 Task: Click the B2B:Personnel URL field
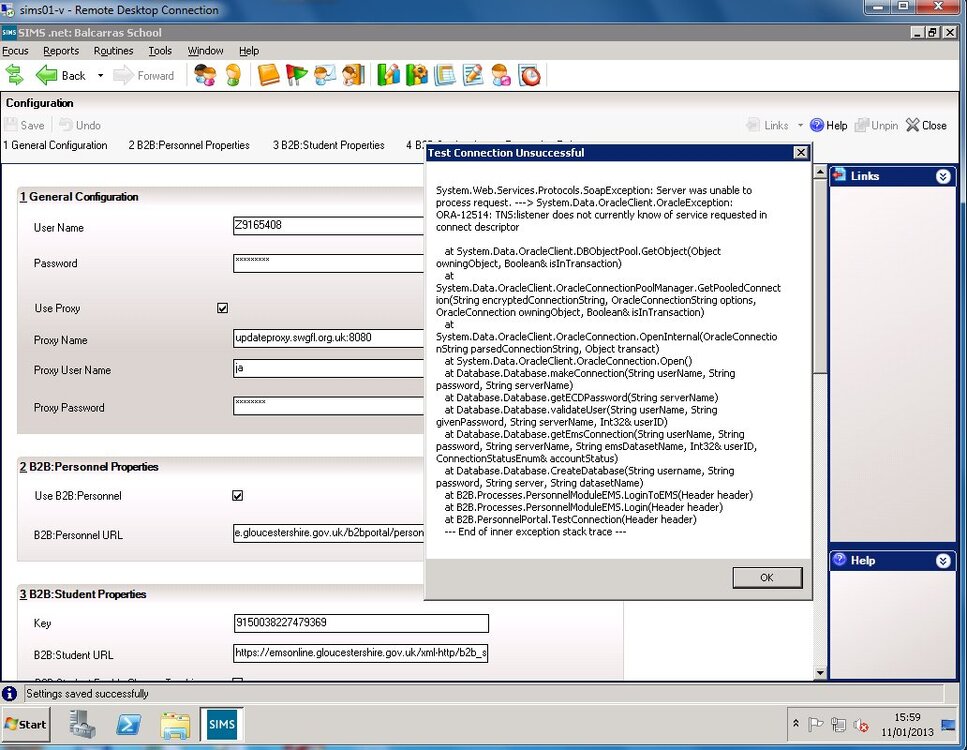[x=329, y=533]
